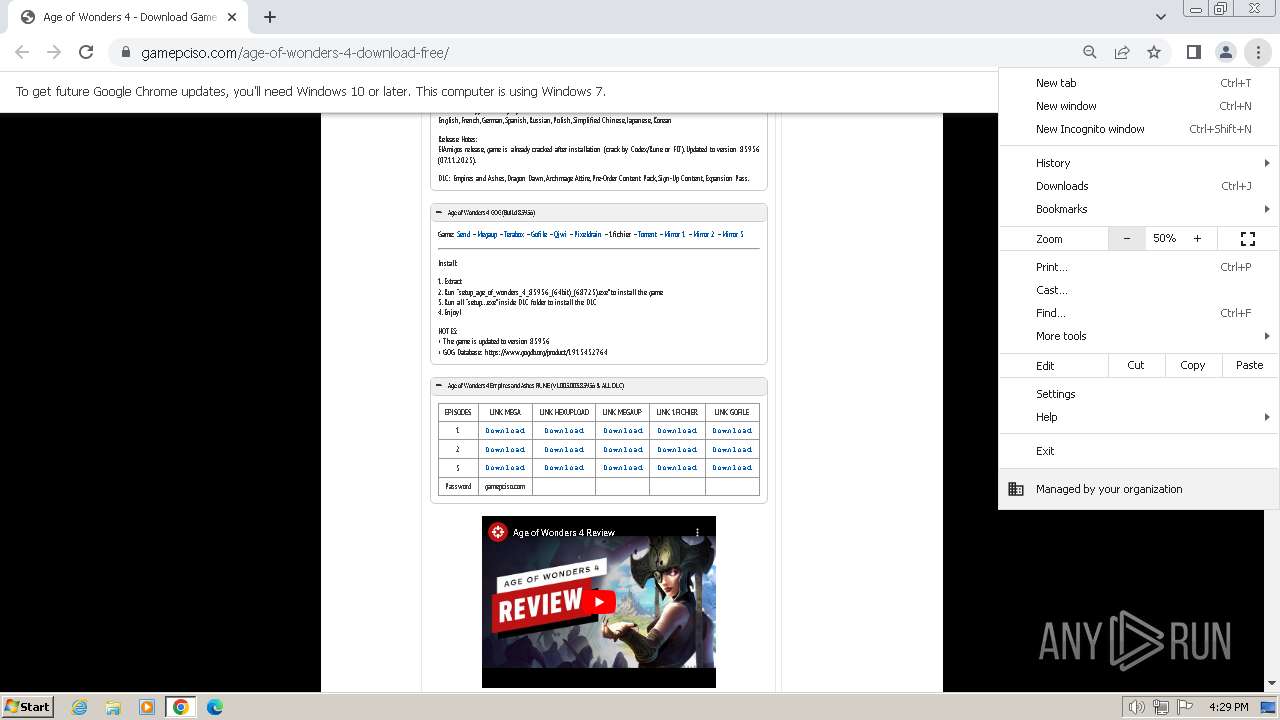Share this page via the share icon
Image resolution: width=1280 pixels, height=720 pixels.
1122,52
